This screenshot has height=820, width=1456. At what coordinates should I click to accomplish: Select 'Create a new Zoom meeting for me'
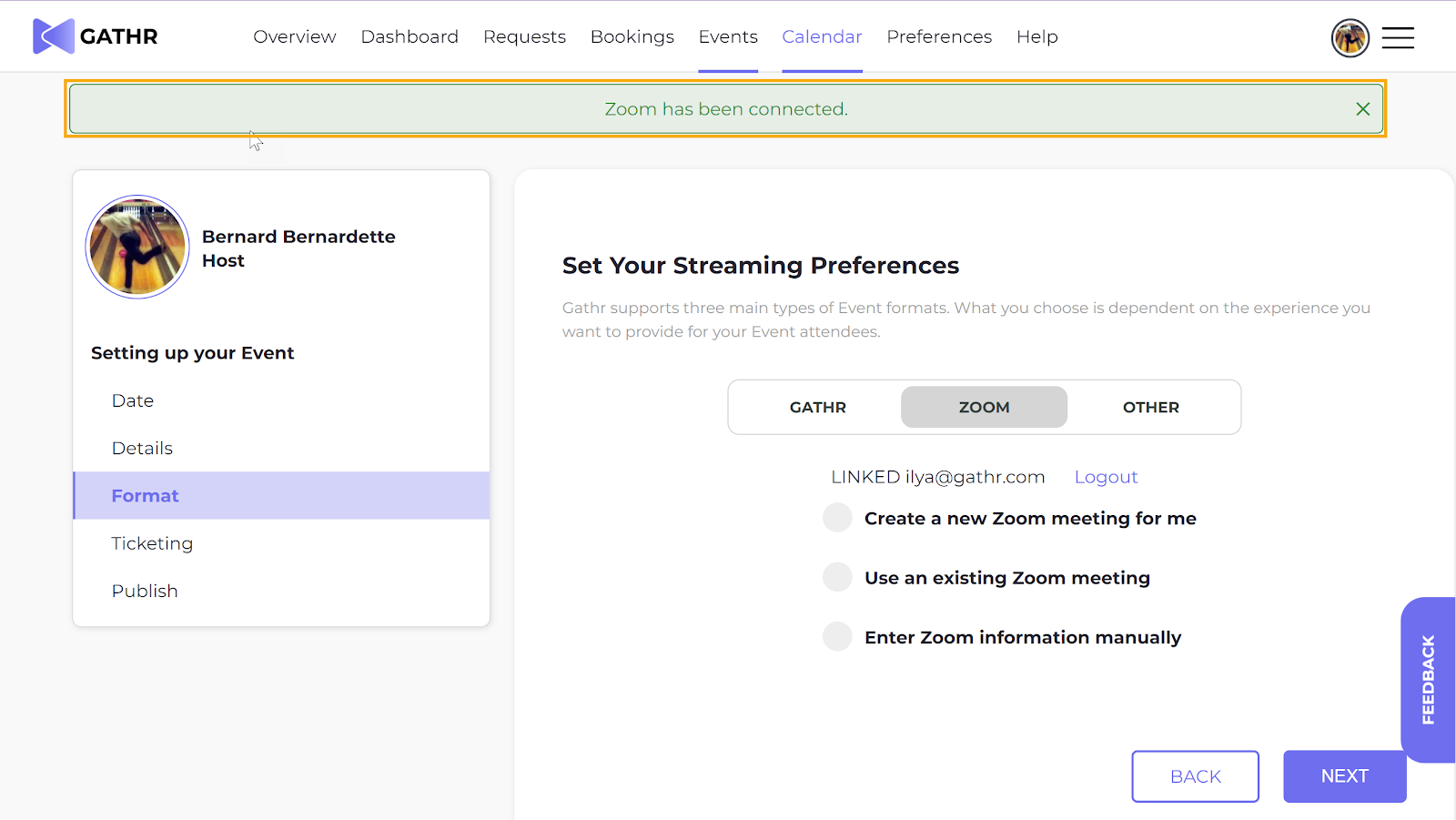837,518
